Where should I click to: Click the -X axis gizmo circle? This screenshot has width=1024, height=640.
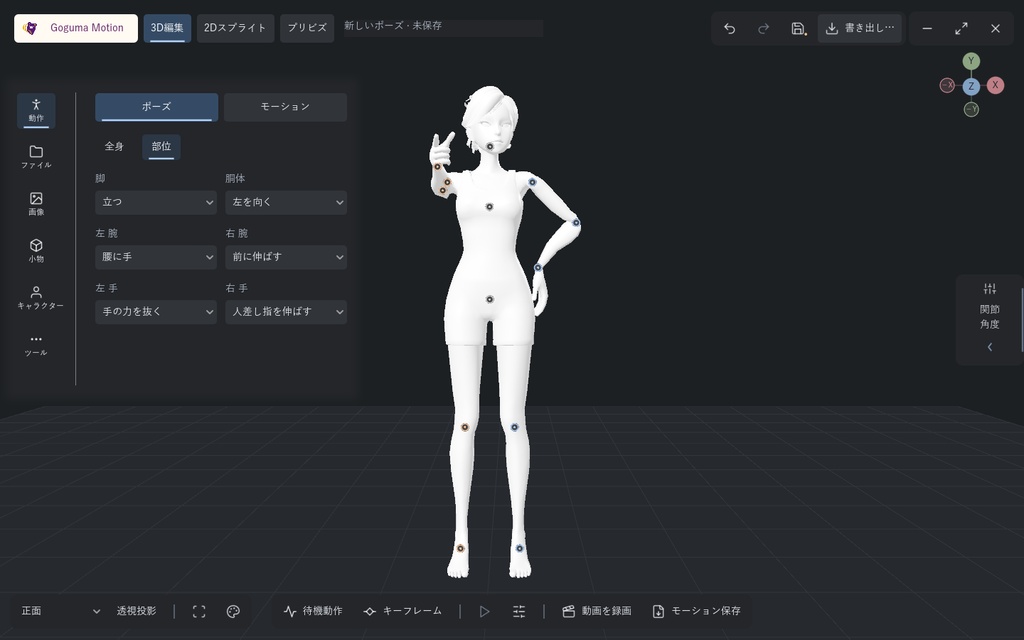[947, 85]
